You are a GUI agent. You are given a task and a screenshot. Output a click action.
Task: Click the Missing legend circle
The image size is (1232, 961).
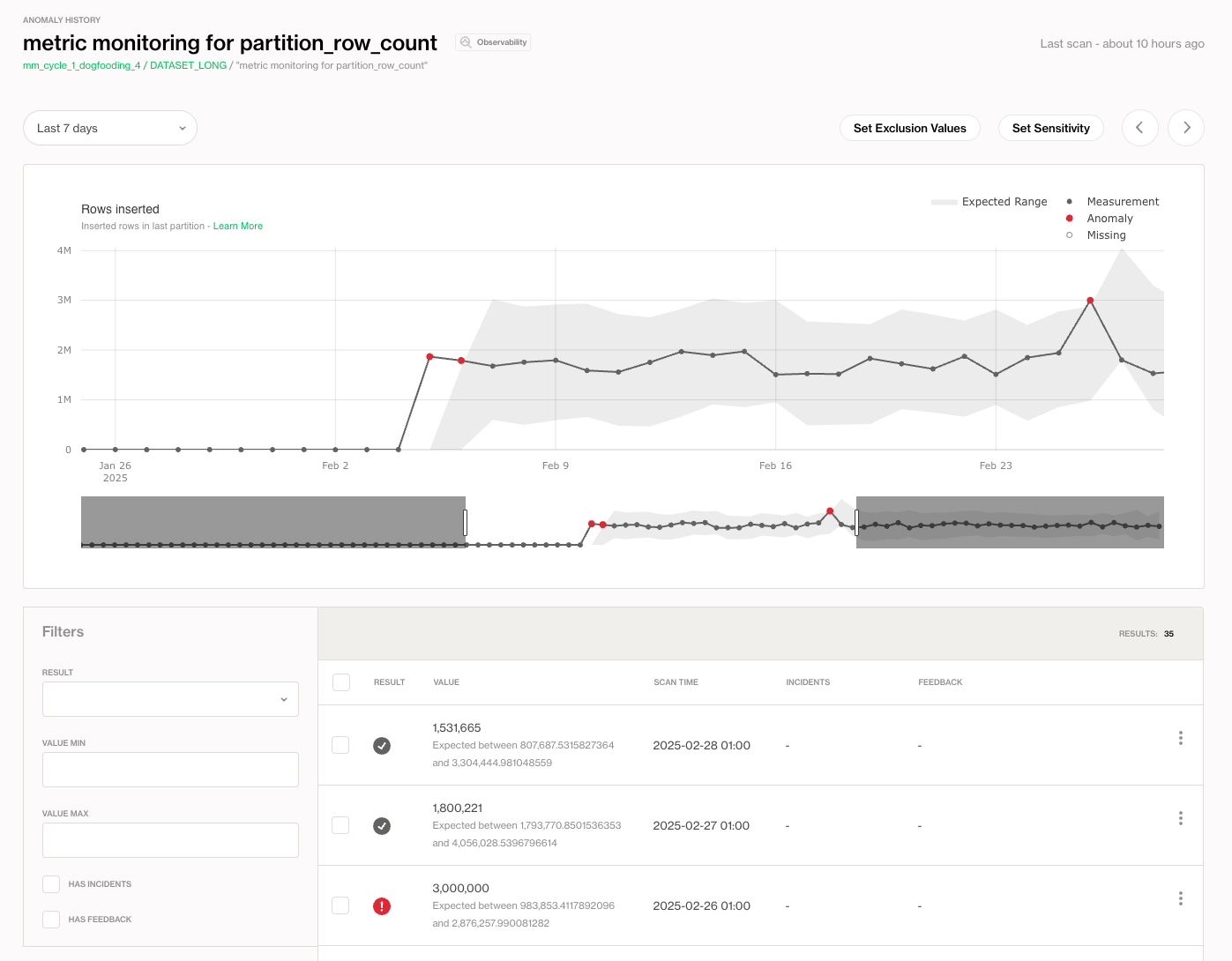(1070, 235)
